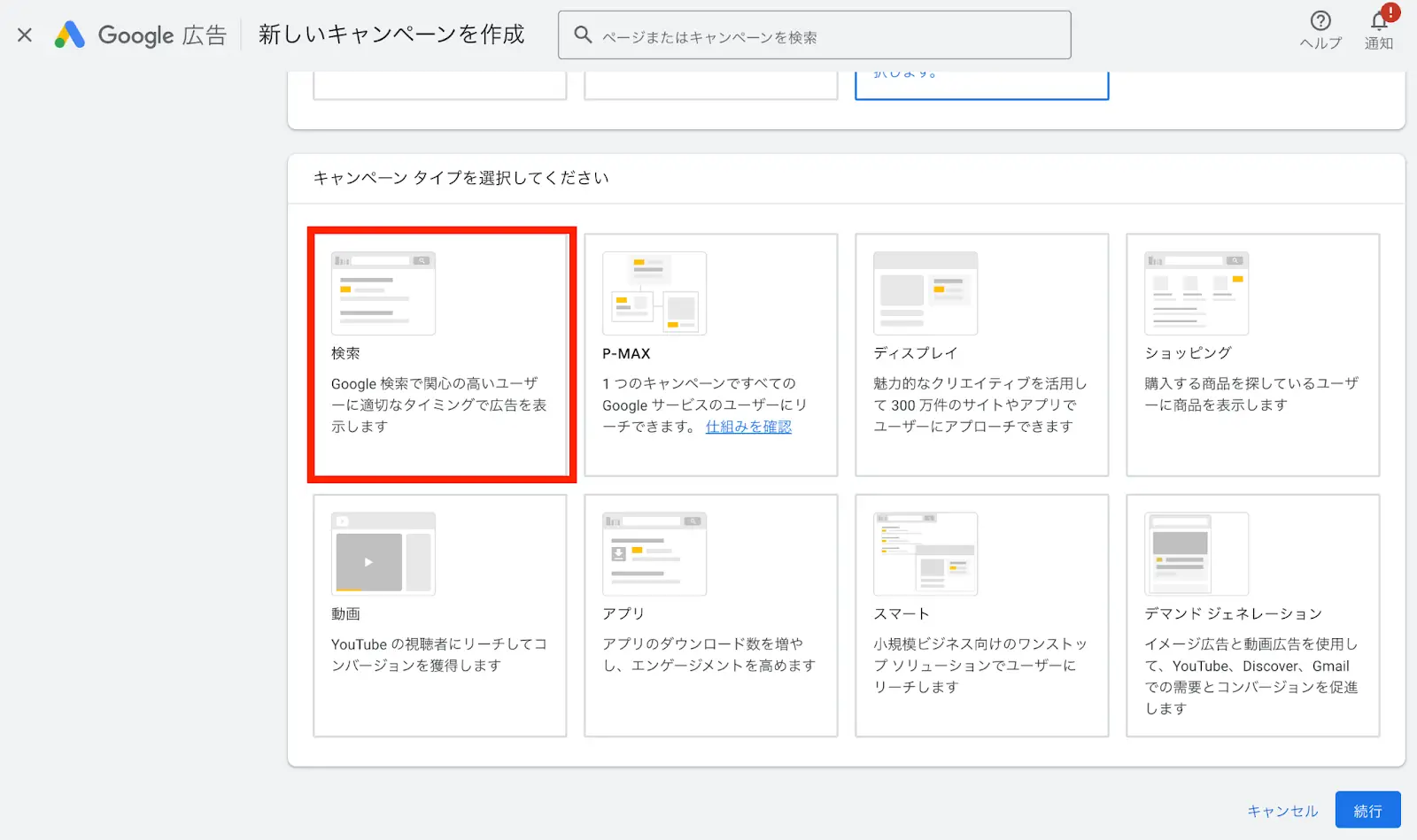Click the thumbnail preview inside the 動画 card

[383, 553]
